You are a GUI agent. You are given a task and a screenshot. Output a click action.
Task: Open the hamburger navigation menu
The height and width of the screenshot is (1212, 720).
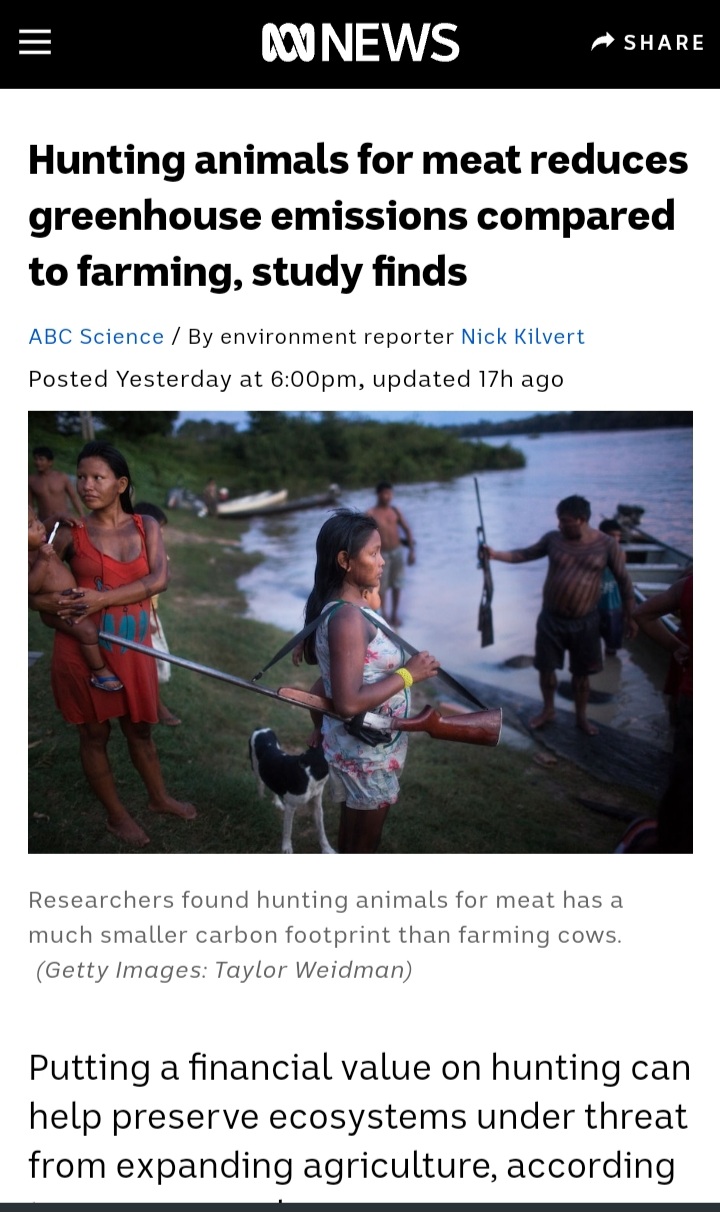35,42
